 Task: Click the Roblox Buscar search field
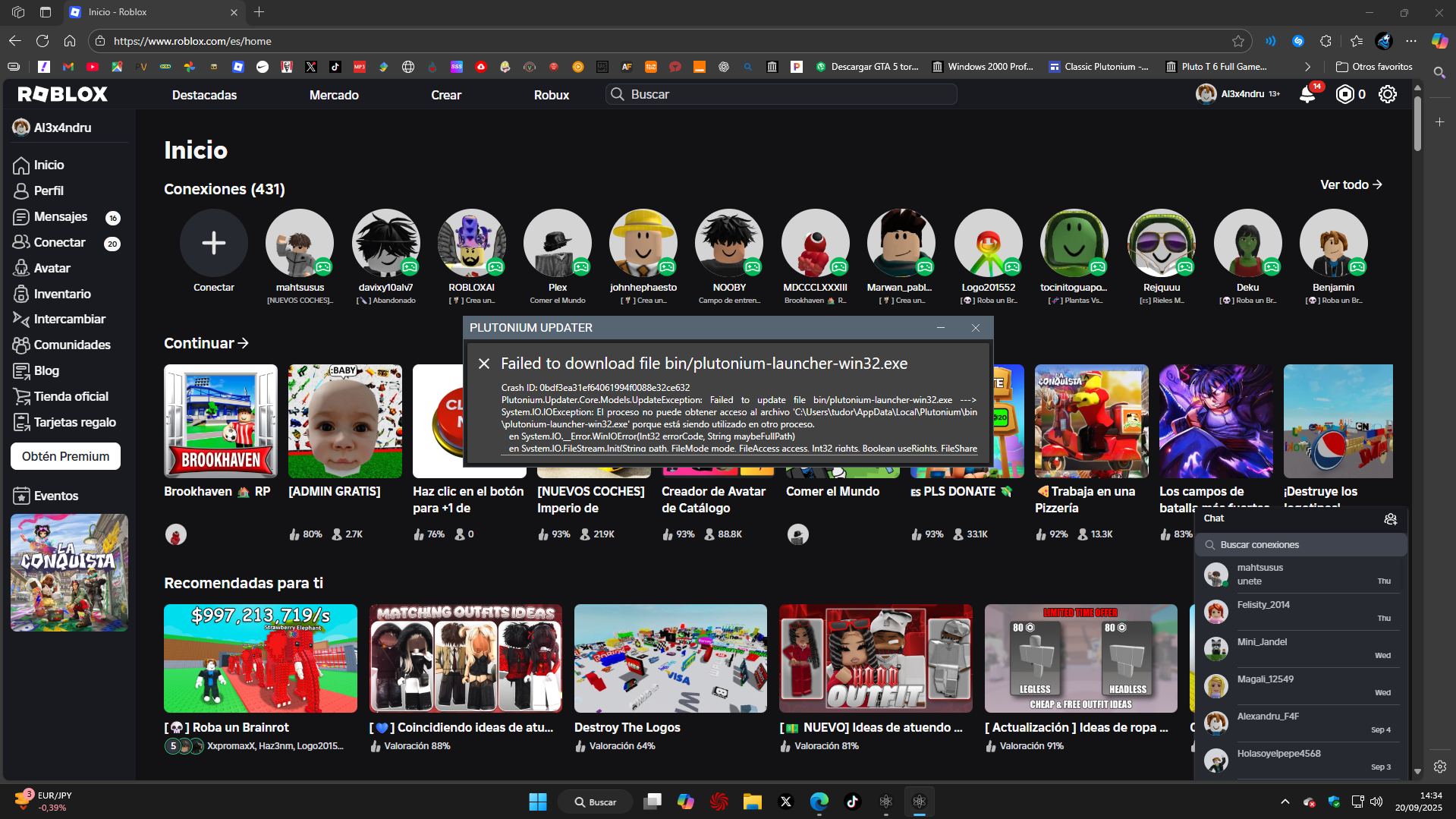click(x=781, y=94)
